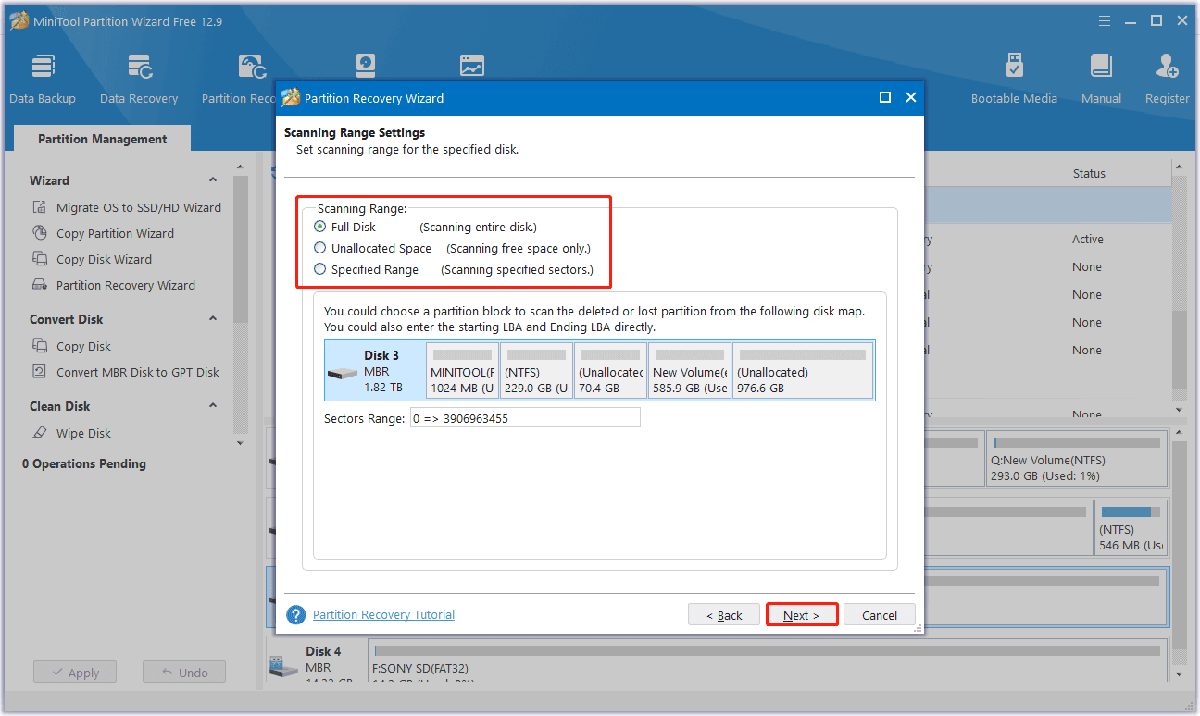Select the Specified Range radio button
Viewport: 1200px width, 716px height.
point(320,269)
